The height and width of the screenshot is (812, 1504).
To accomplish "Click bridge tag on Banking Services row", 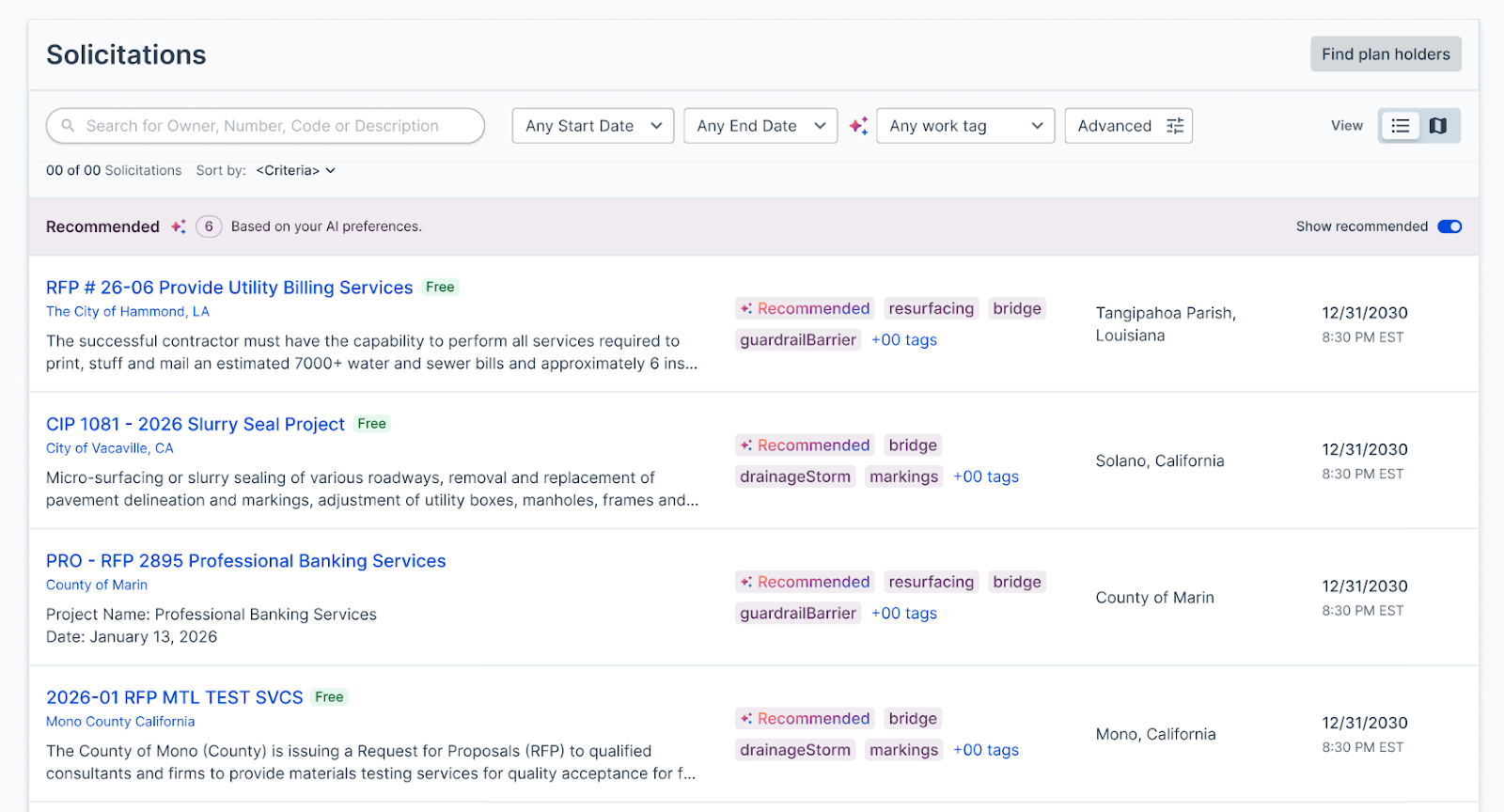I will pyautogui.click(x=1017, y=582).
